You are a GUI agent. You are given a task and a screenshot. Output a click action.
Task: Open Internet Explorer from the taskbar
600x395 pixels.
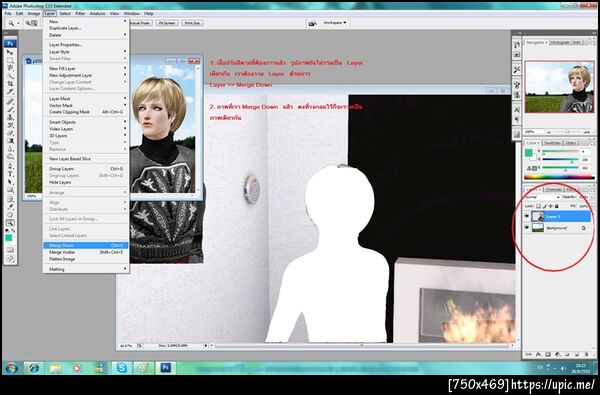[33, 368]
